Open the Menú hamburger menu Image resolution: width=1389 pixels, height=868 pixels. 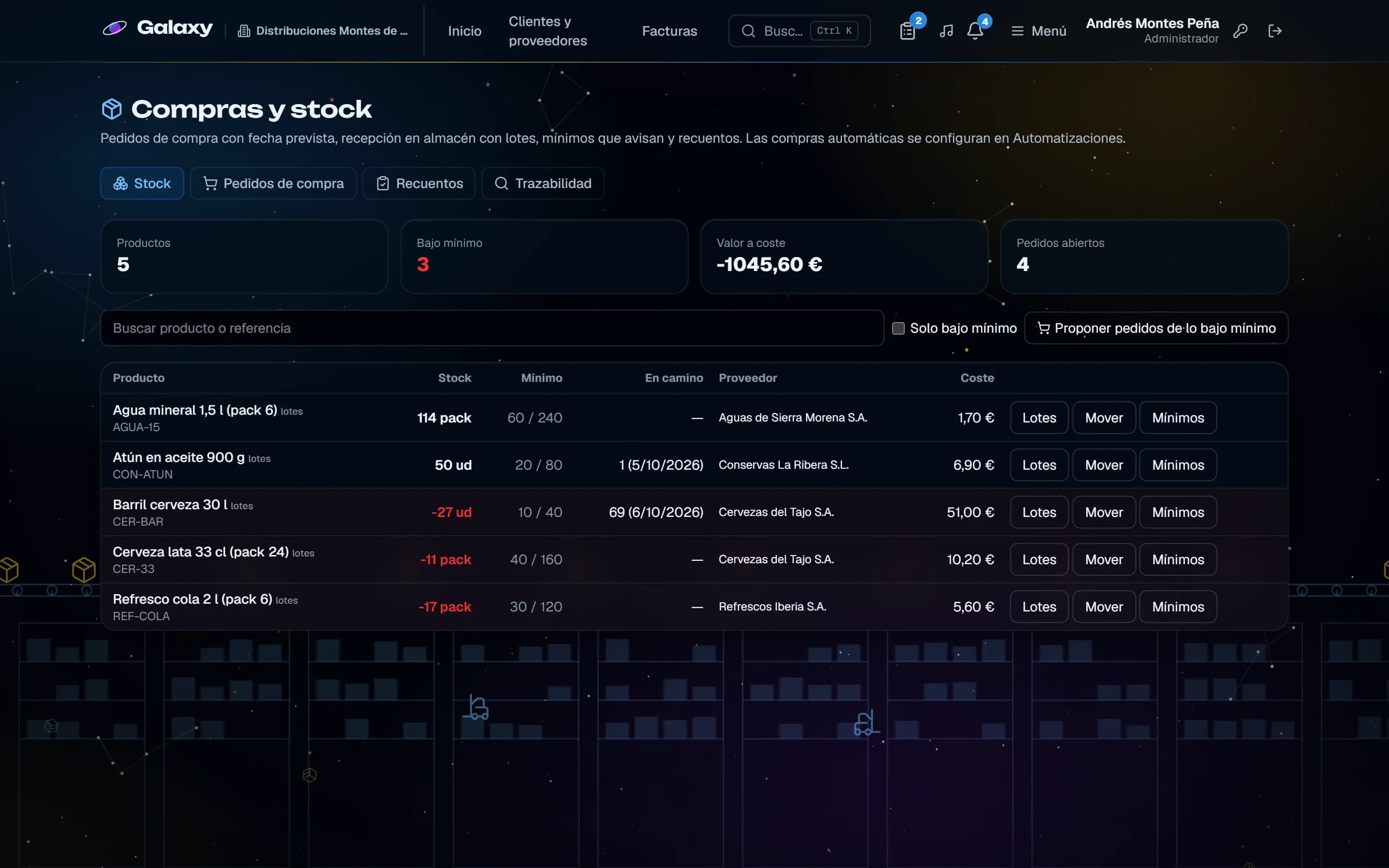coord(1038,31)
